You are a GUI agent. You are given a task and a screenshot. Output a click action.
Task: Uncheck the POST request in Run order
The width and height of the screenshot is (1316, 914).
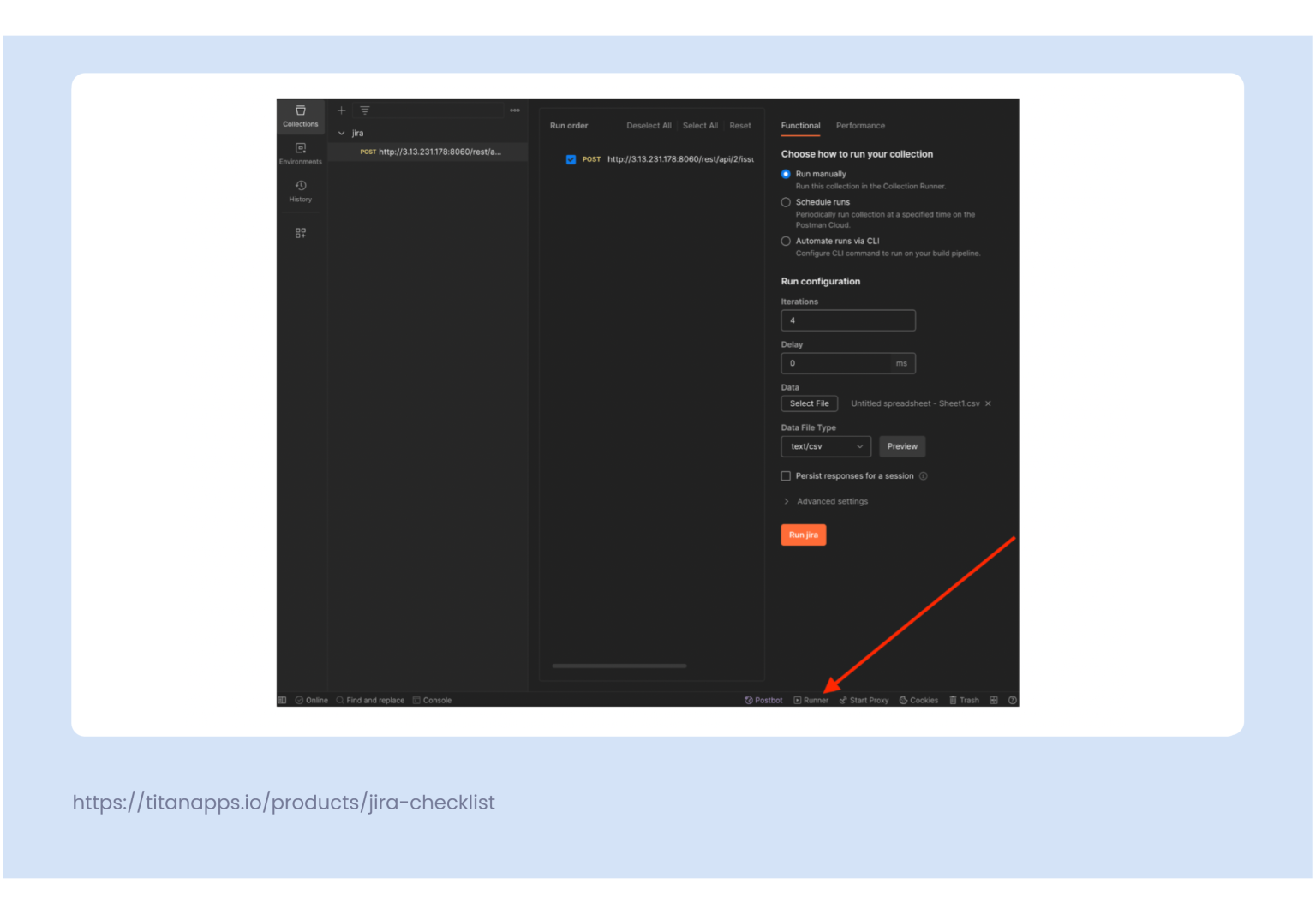[x=571, y=159]
